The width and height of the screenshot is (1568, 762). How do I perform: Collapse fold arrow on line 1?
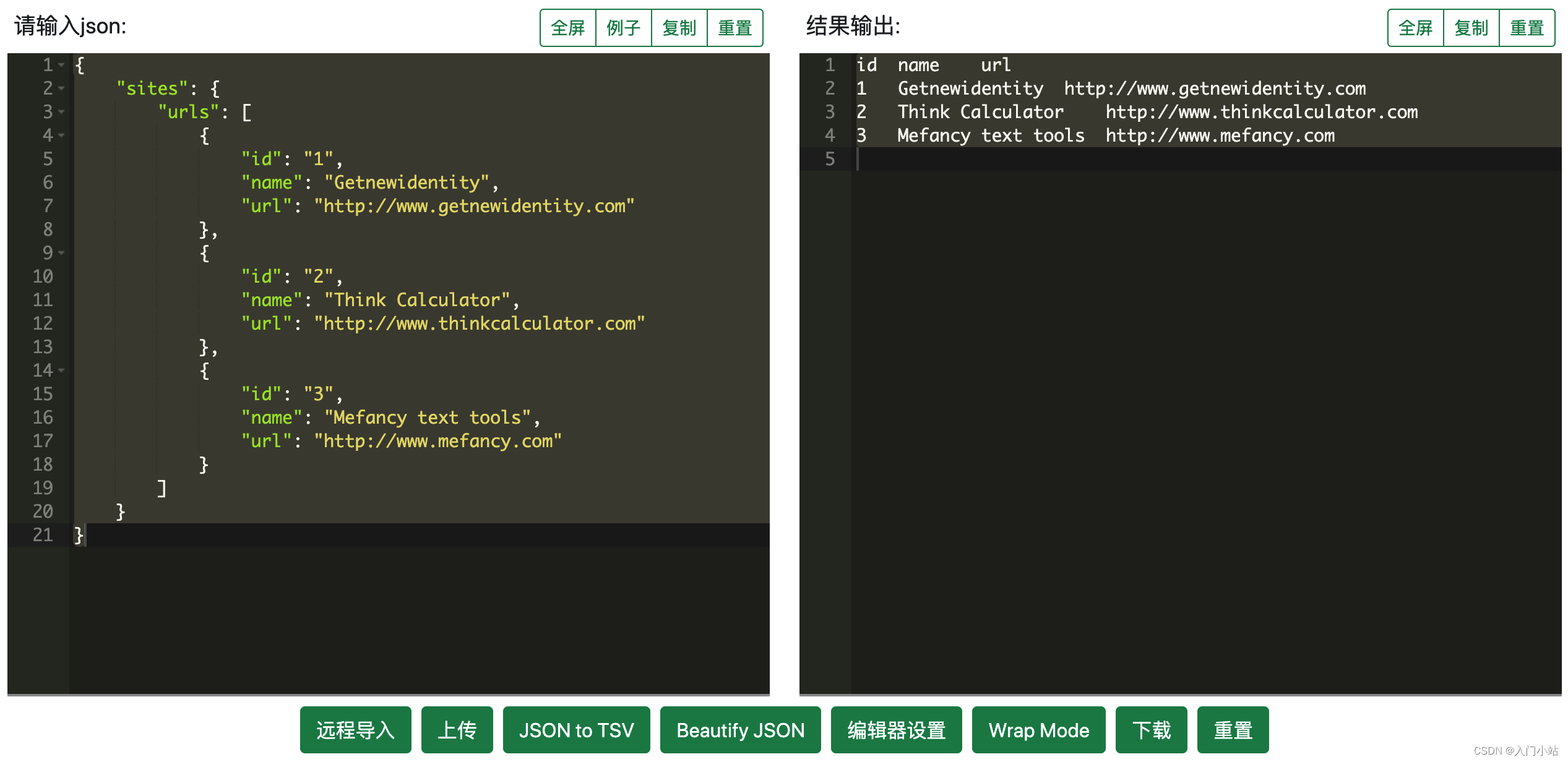tap(61, 65)
